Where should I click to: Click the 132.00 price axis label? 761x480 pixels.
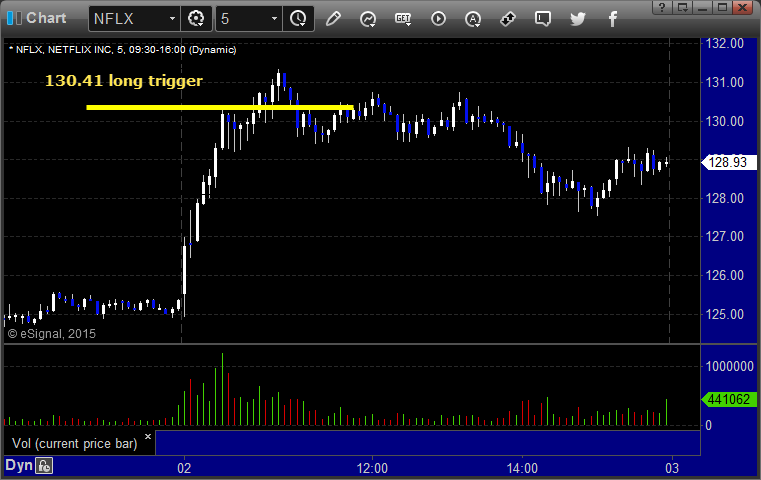(725, 44)
